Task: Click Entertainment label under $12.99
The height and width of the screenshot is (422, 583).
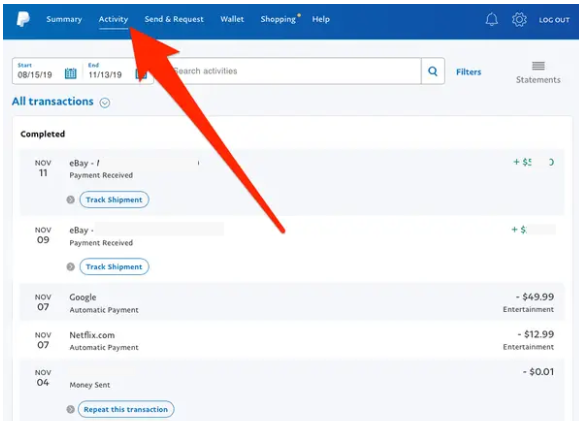Action: (x=528, y=347)
